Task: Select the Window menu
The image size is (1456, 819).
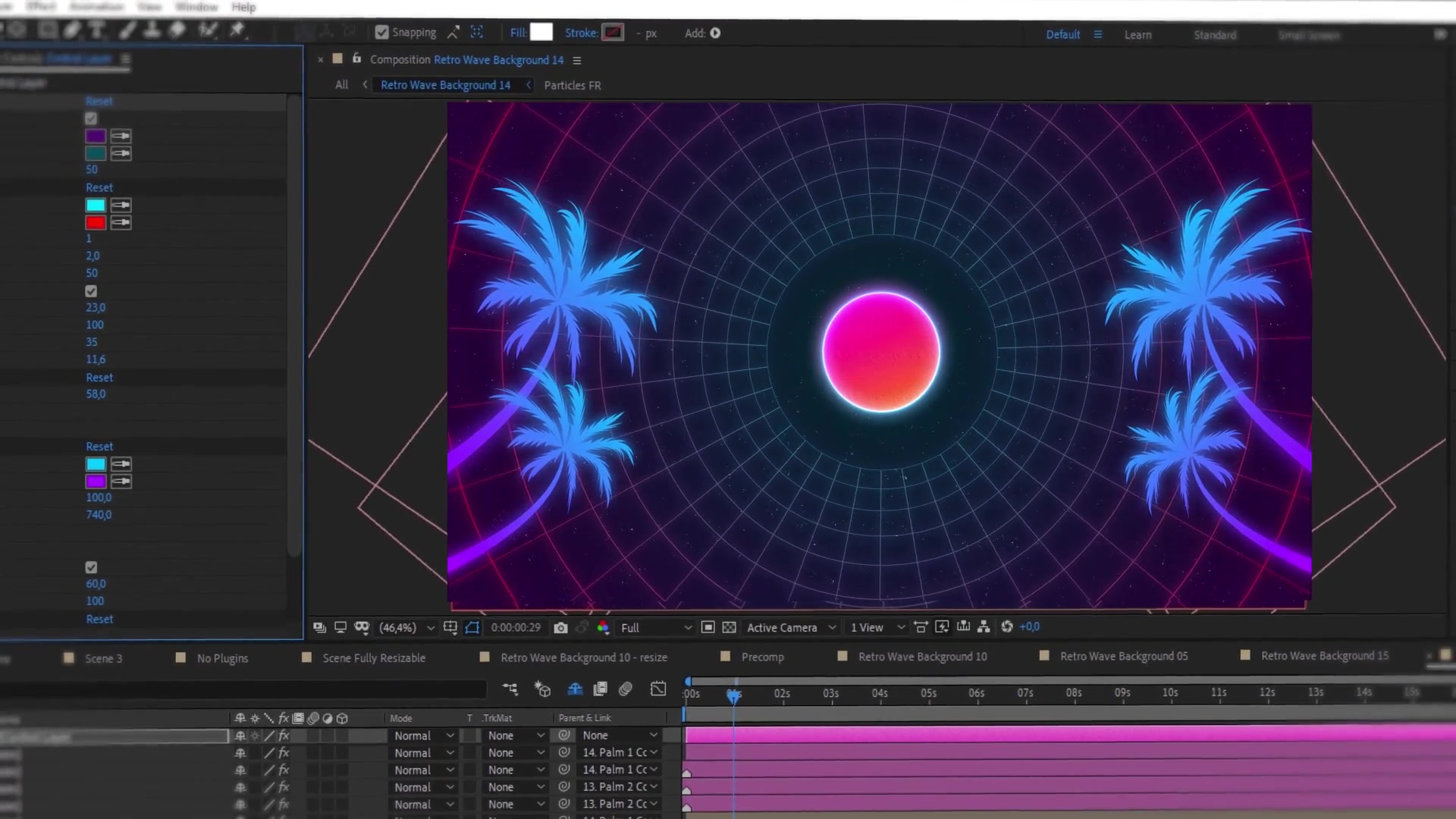Action: (196, 7)
